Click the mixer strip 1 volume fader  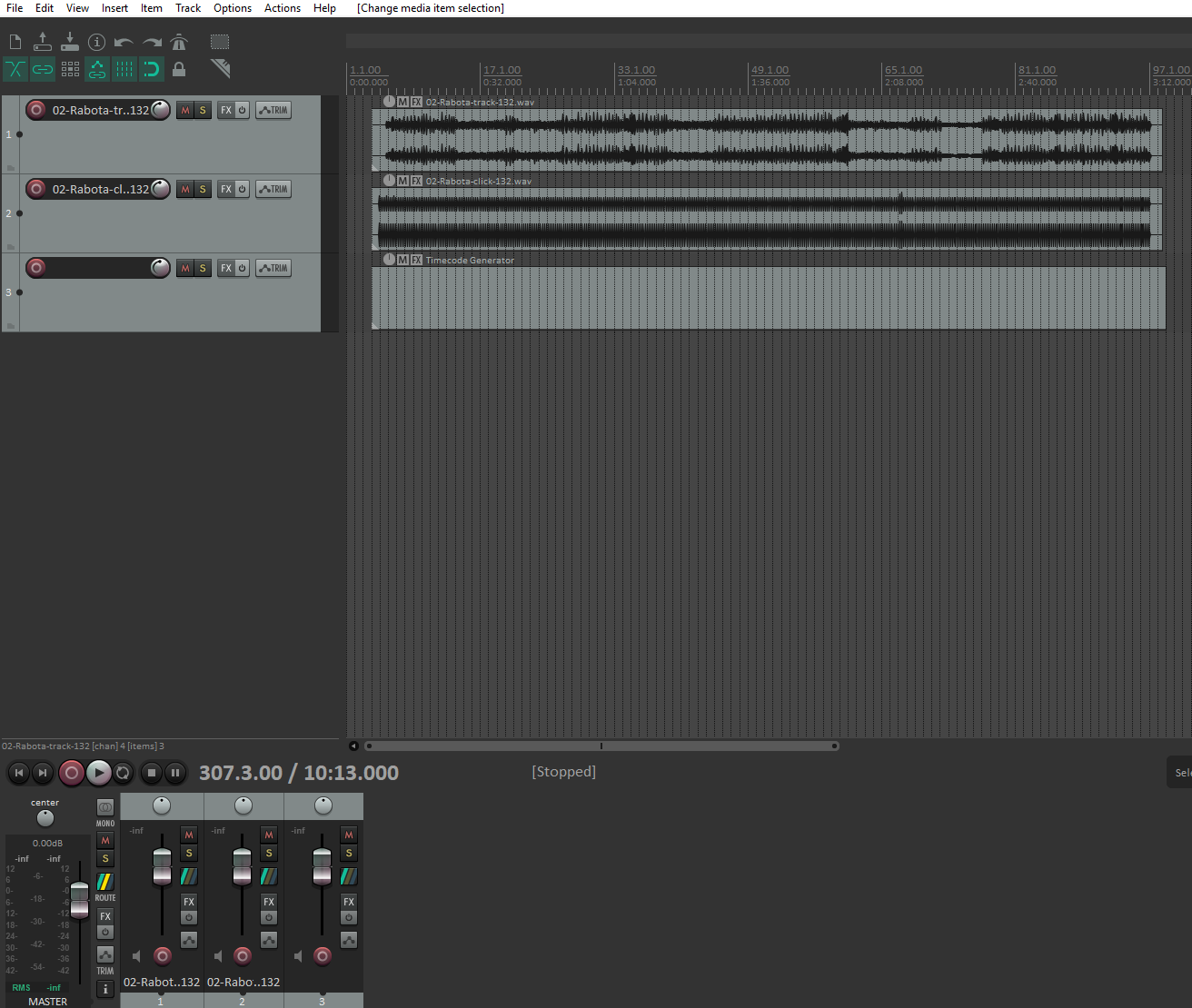coord(162,866)
